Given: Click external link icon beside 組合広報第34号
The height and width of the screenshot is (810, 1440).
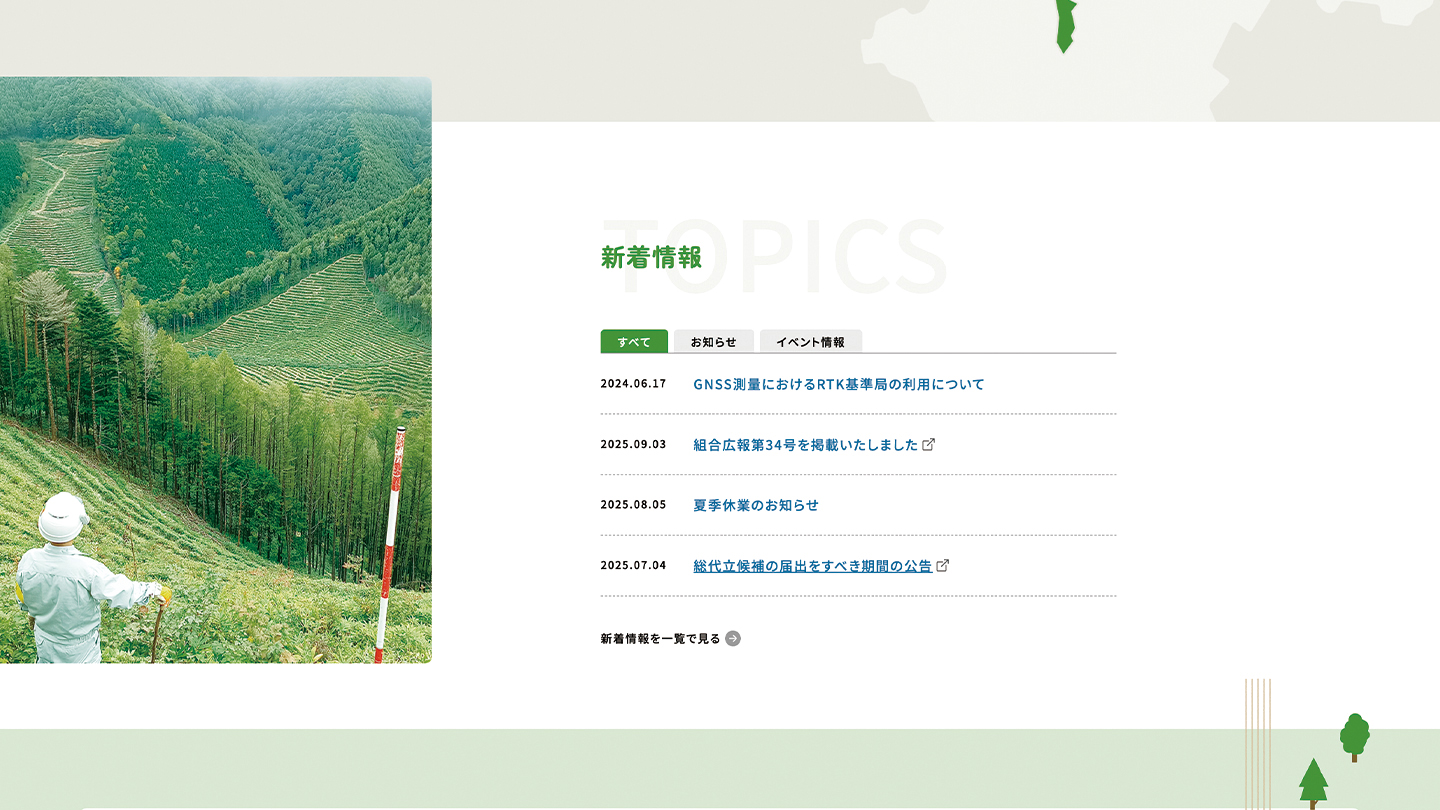Looking at the screenshot, I should click(x=929, y=444).
